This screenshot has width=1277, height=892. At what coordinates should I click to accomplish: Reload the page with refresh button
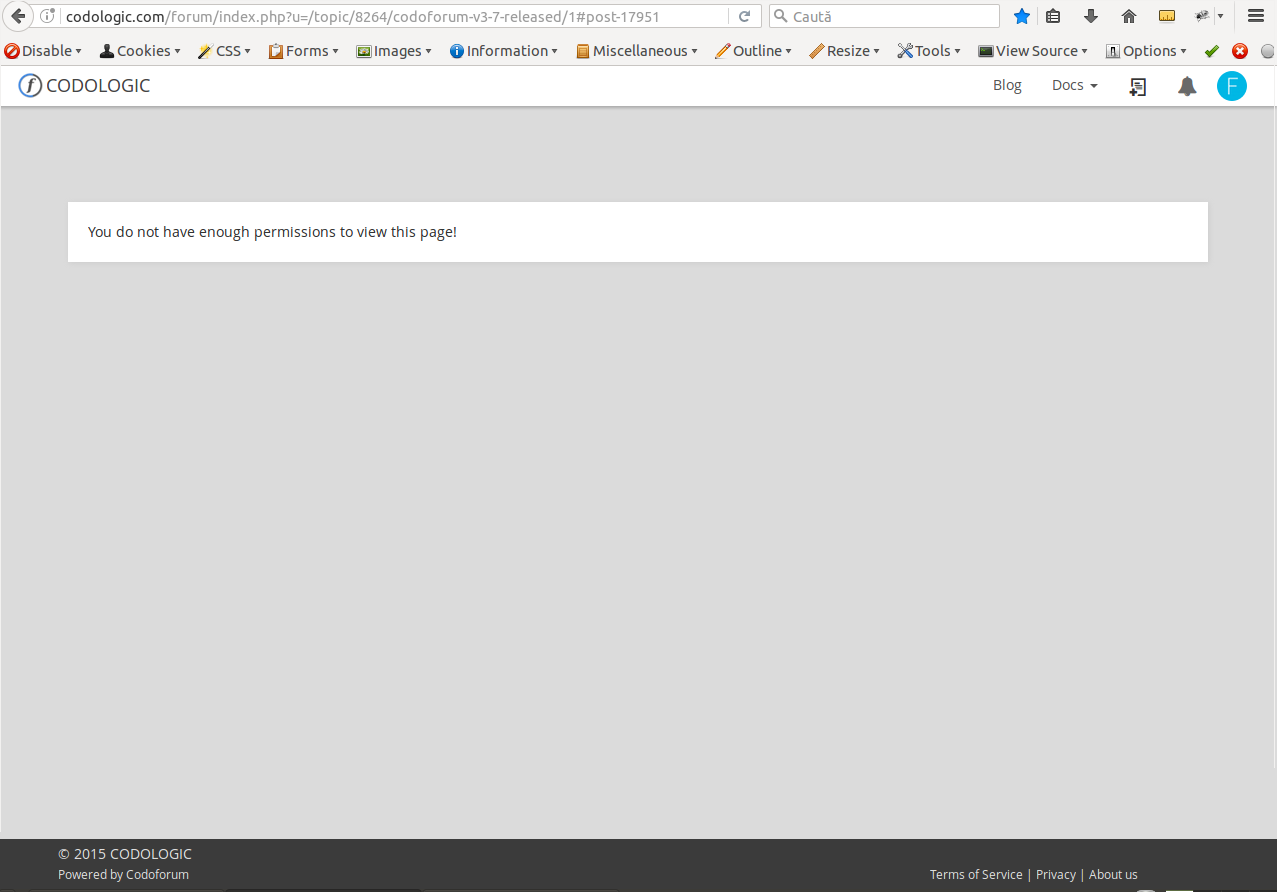(744, 16)
